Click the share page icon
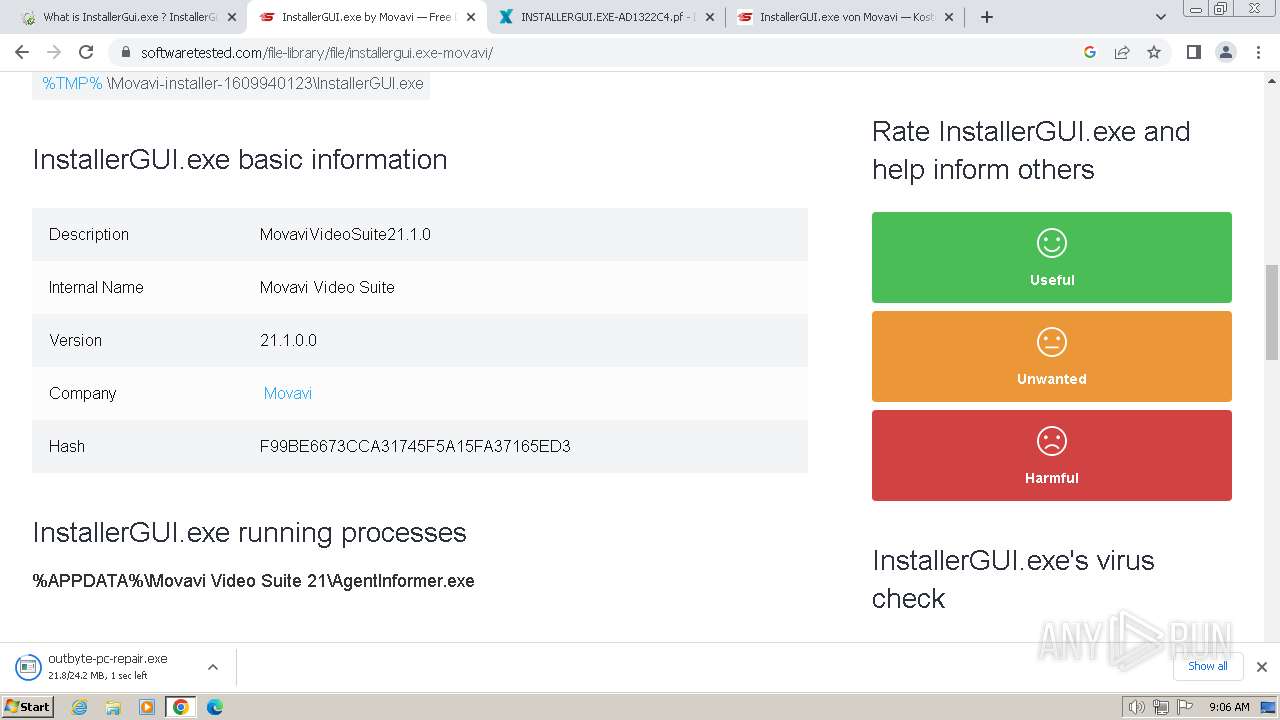1280x720 pixels. coord(1122,52)
